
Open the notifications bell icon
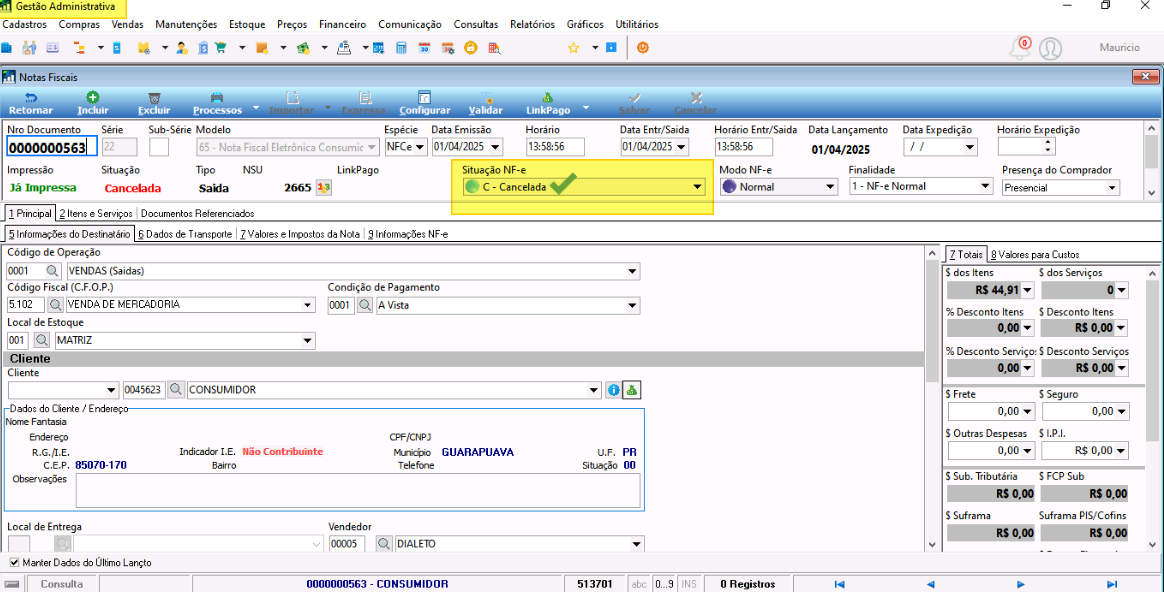[1020, 48]
